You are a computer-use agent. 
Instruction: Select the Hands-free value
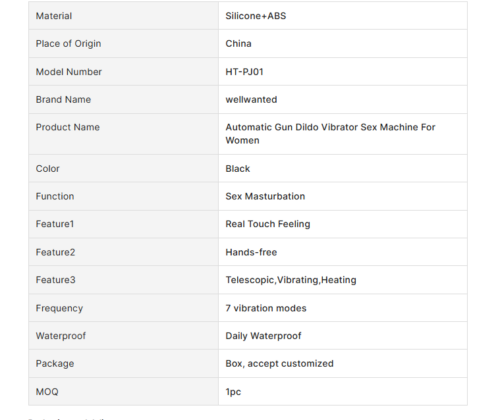click(x=251, y=252)
